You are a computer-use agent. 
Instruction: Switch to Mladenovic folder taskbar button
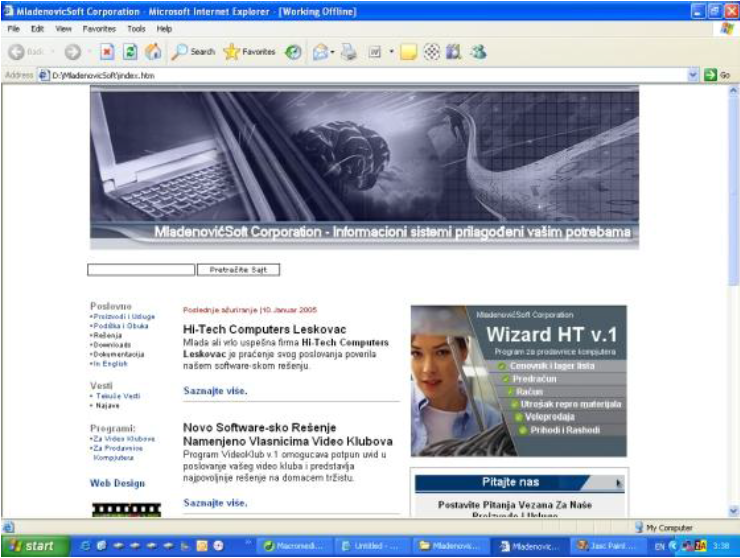(x=451, y=546)
